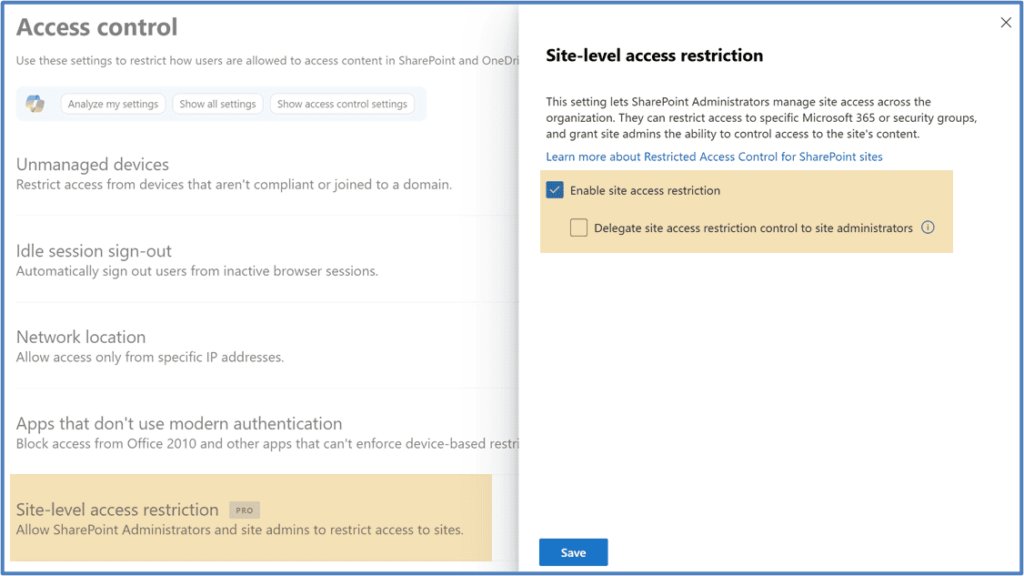Click the info icon next to Delegate option
Viewport: 1024px width, 576px height.
tap(927, 227)
